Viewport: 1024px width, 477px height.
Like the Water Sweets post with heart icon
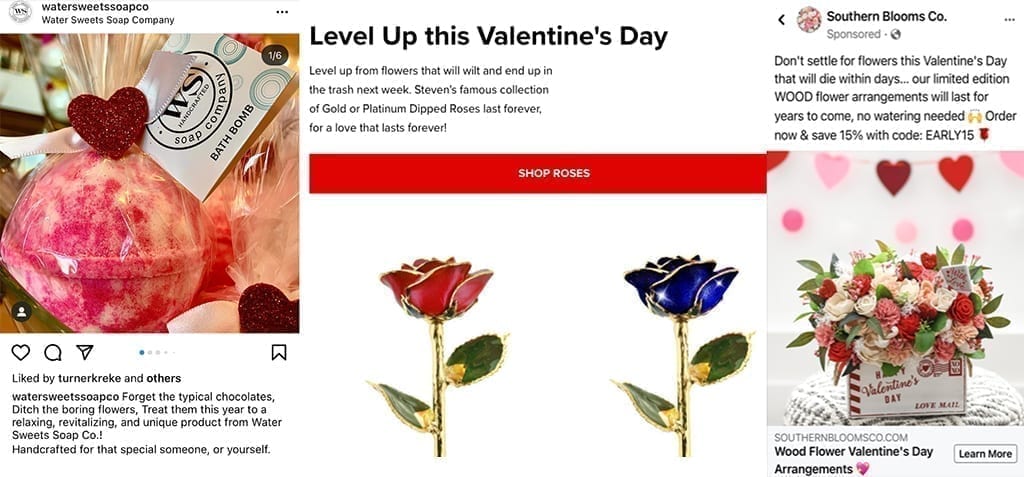(21, 352)
